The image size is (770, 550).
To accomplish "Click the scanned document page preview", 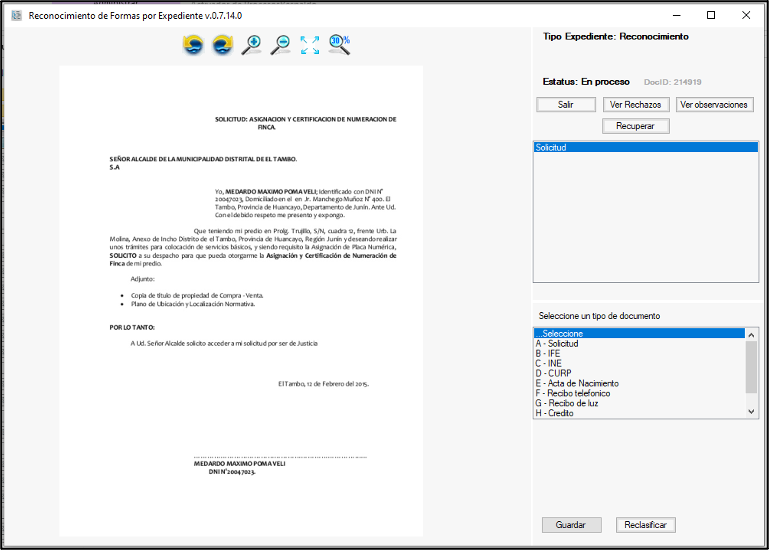I will point(241,300).
